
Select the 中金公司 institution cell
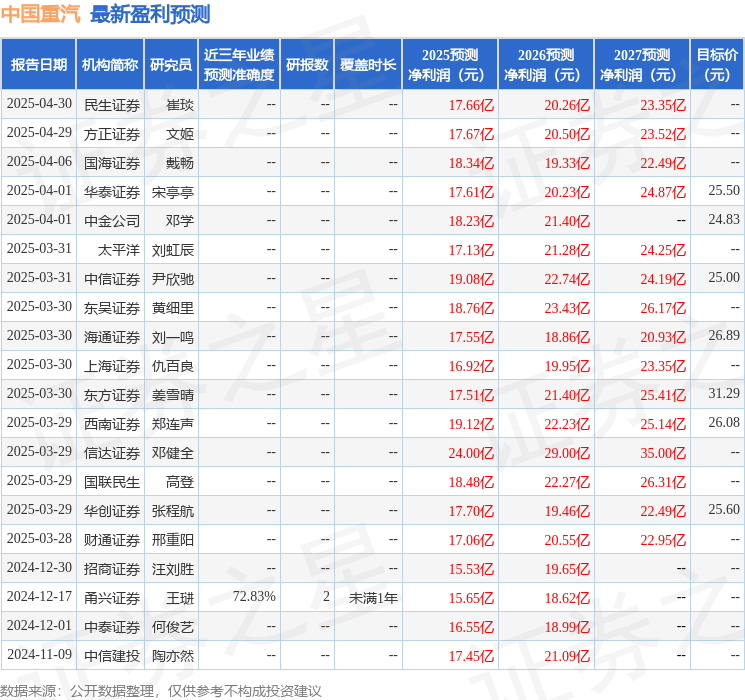click(x=112, y=221)
